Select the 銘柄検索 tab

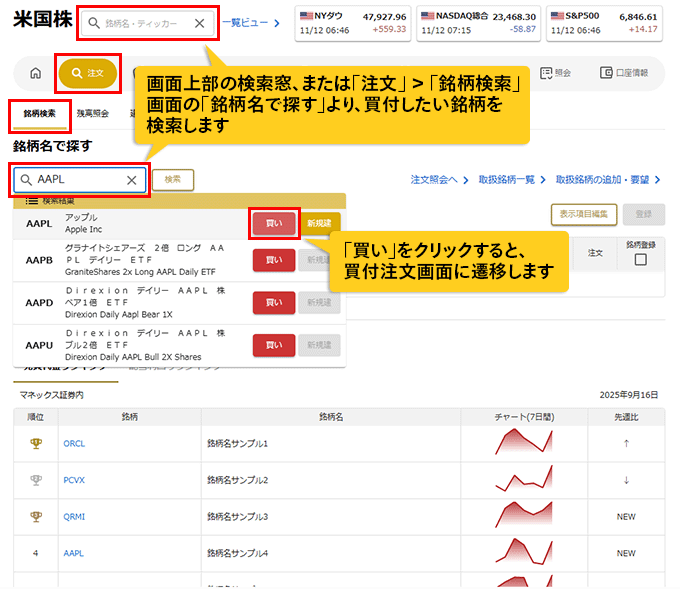40,114
